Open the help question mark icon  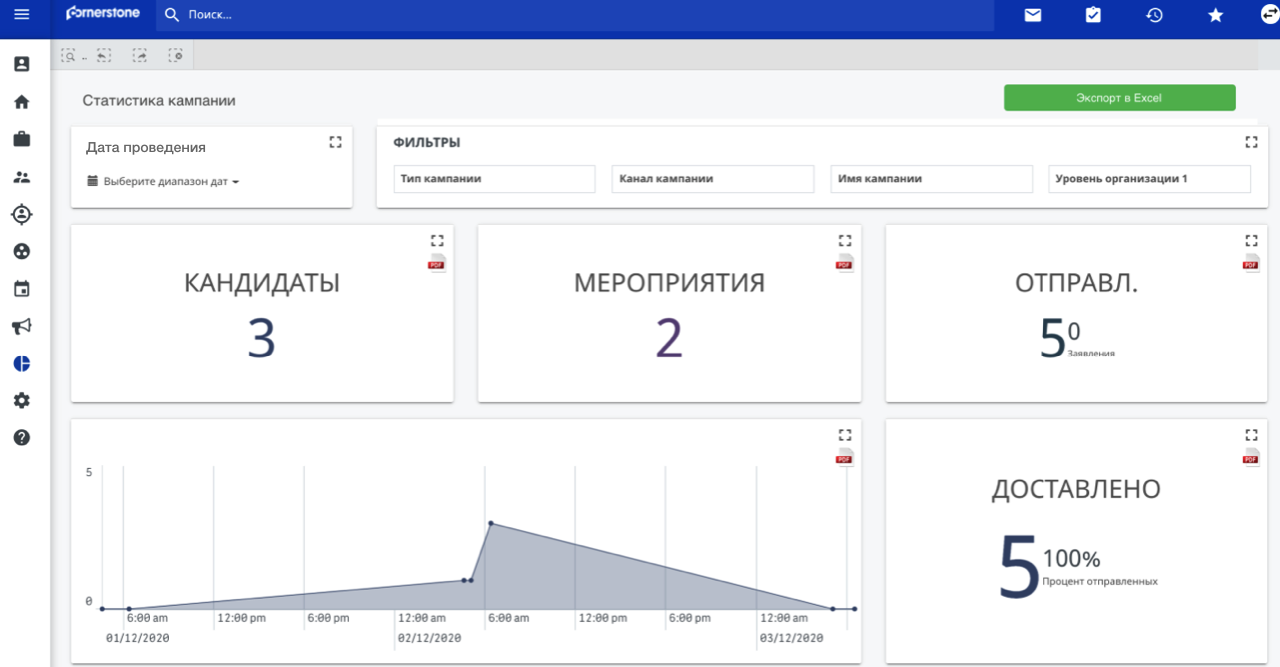click(x=21, y=438)
